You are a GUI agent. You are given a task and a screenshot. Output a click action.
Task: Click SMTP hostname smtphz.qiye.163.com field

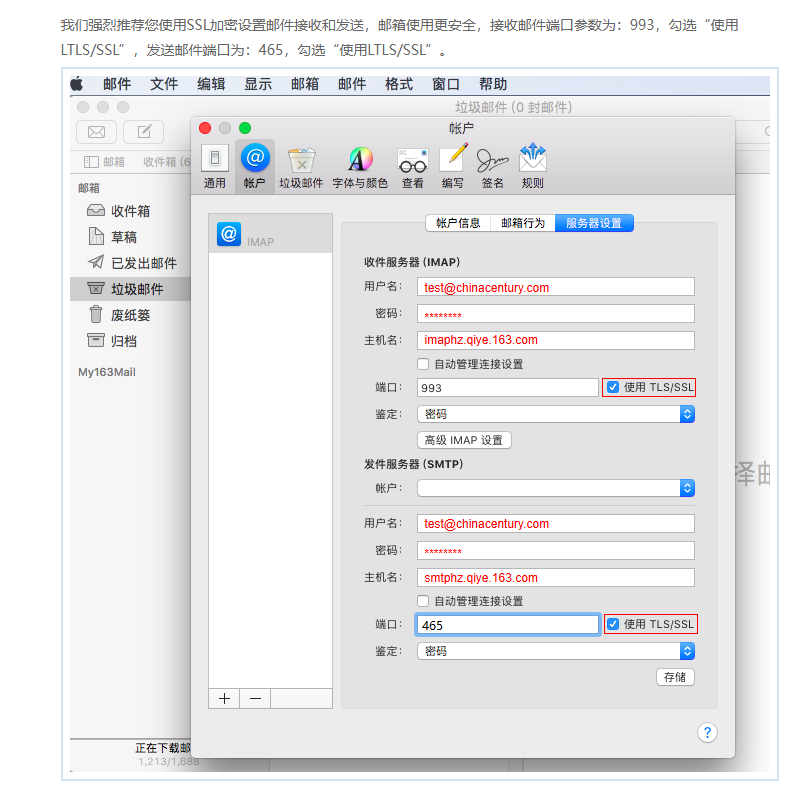[556, 577]
